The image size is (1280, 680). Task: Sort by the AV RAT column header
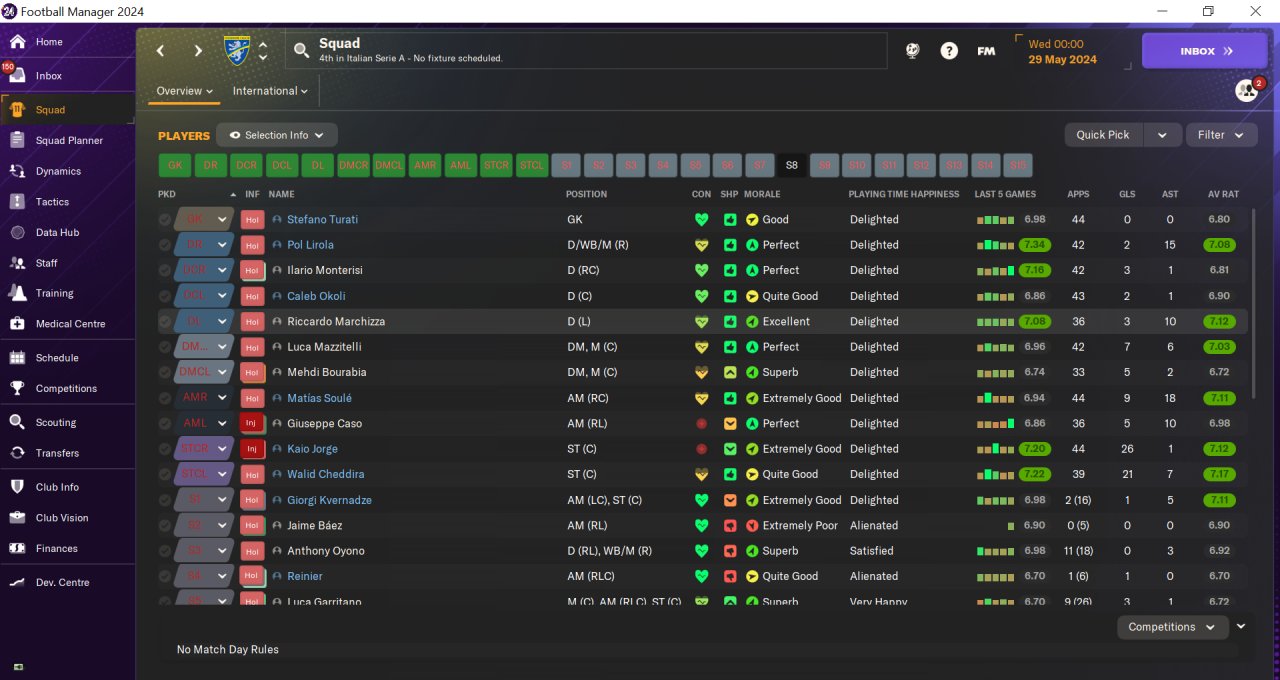[1223, 194]
